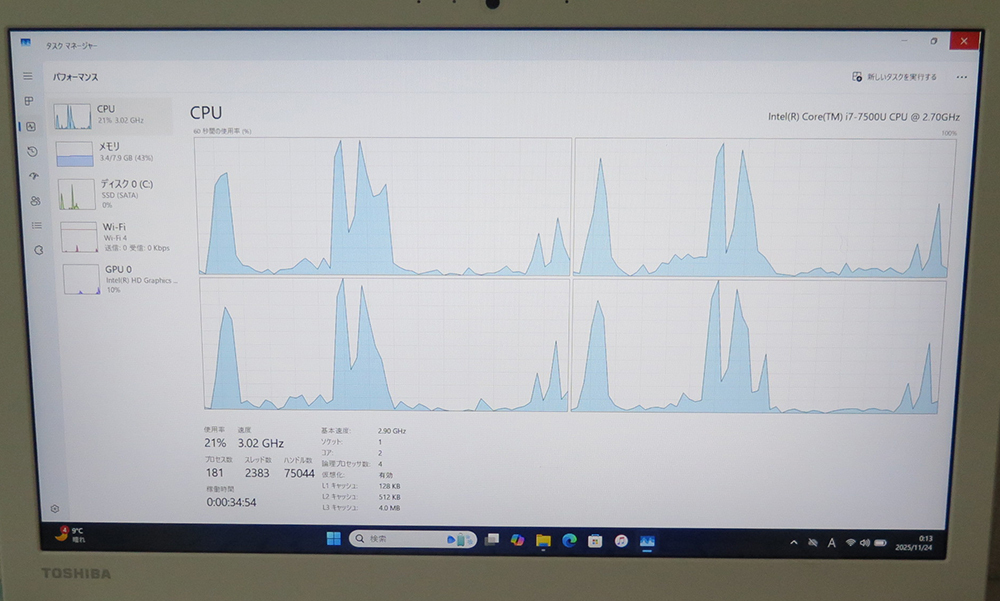Viewport: 1000px width, 601px height.
Task: Open App history icon in sidebar
Action: [x=32, y=151]
